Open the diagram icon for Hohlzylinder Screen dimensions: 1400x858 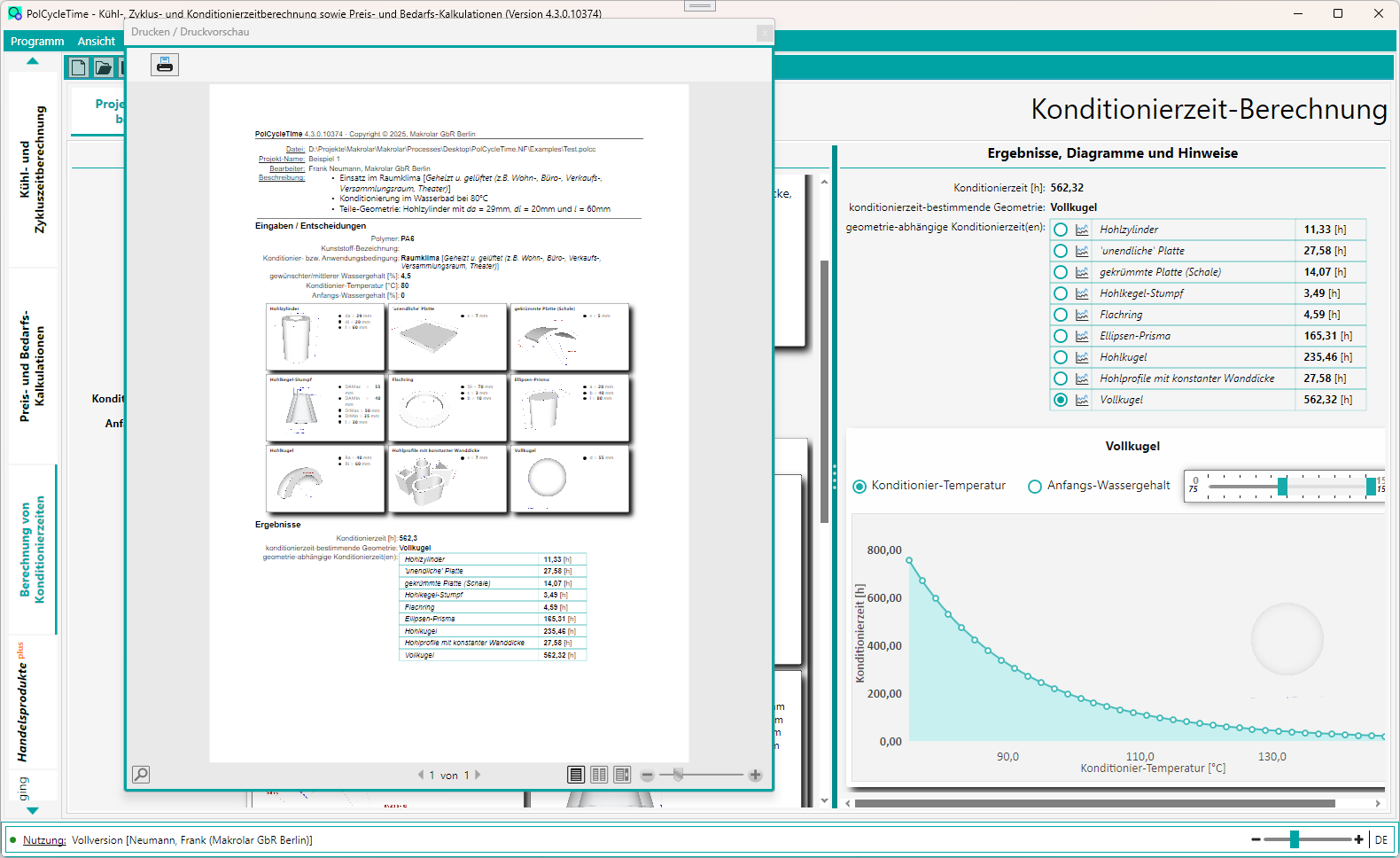1082,230
